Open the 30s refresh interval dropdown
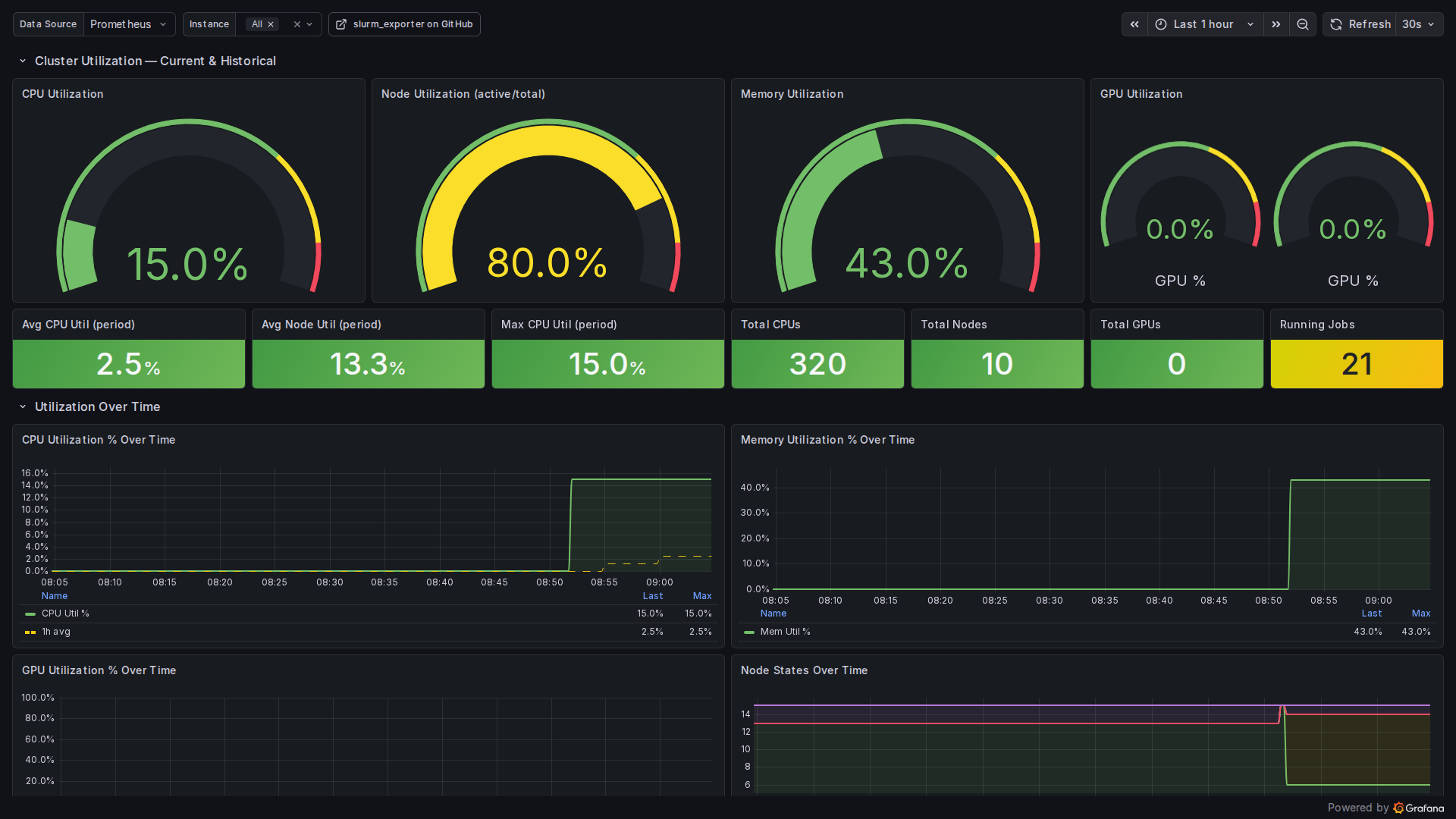Image resolution: width=1456 pixels, height=819 pixels. click(x=1419, y=24)
